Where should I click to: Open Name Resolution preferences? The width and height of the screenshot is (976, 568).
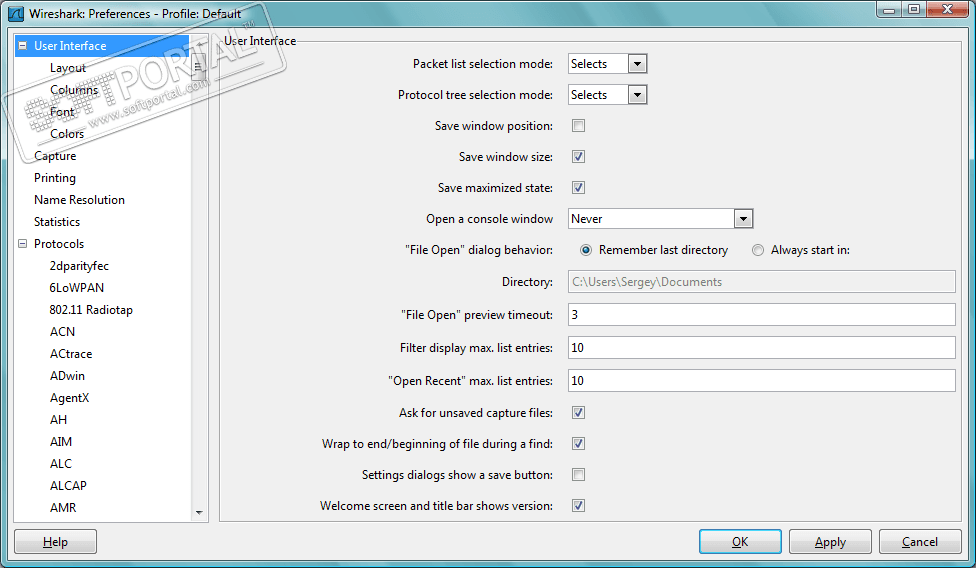pyautogui.click(x=79, y=200)
